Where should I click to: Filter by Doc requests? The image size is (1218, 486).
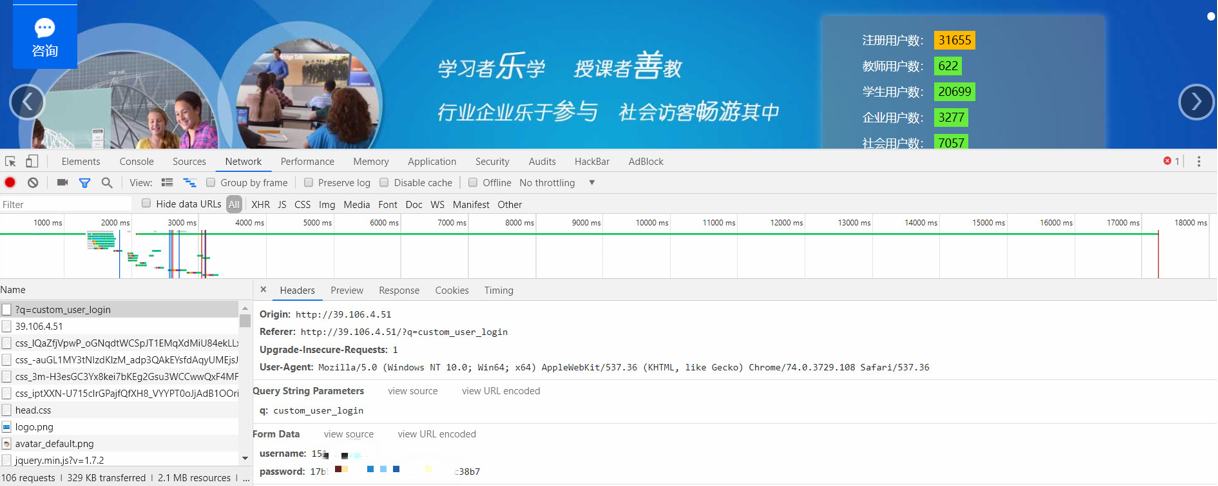pyautogui.click(x=414, y=204)
